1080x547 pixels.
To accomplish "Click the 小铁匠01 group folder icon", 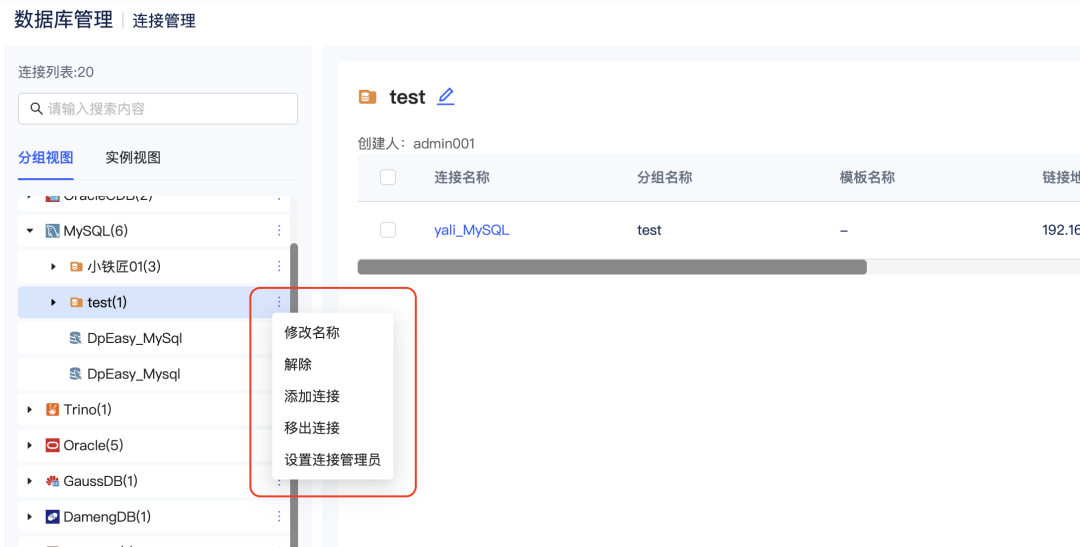I will pos(76,267).
